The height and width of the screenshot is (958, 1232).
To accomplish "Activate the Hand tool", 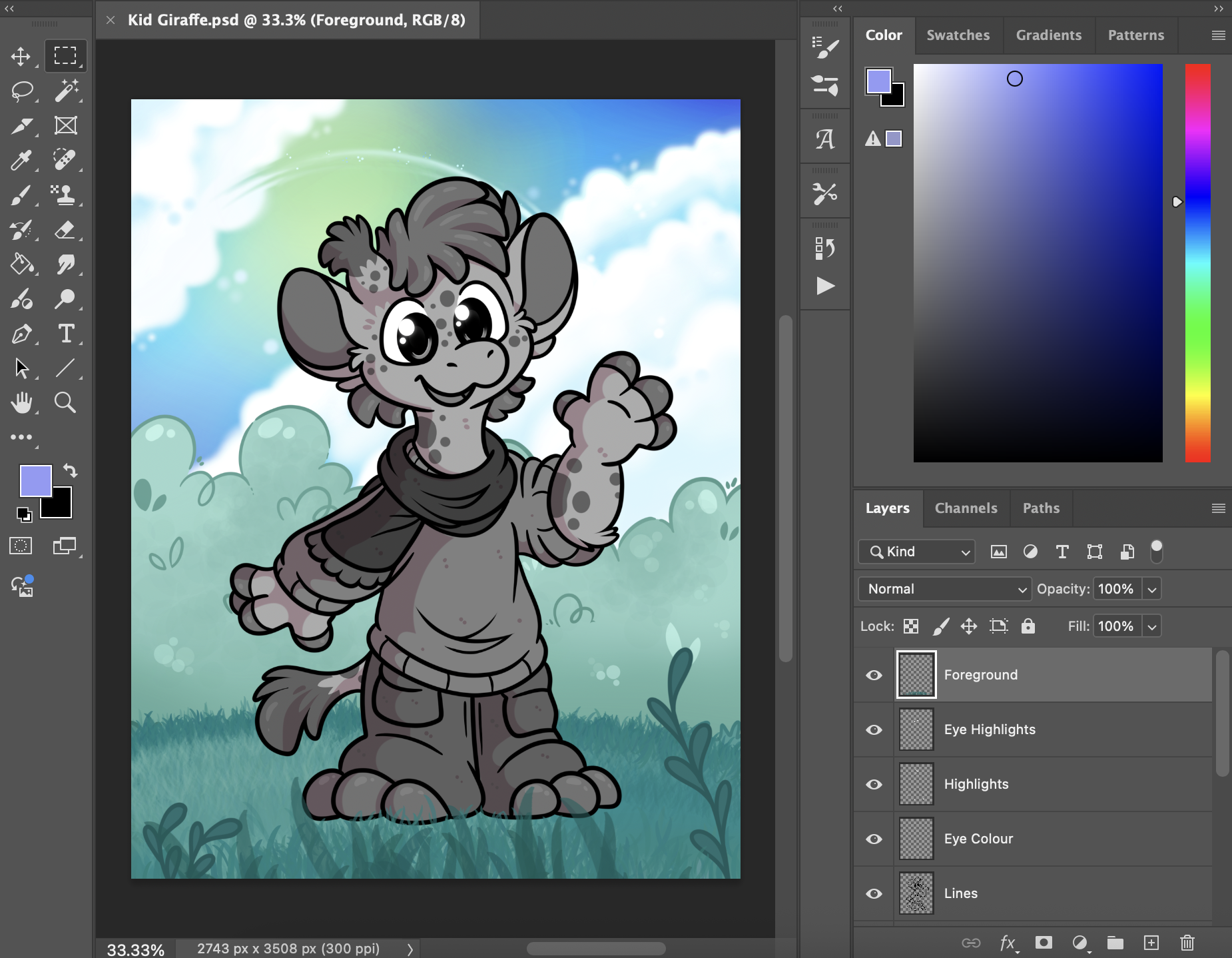I will pos(21,402).
